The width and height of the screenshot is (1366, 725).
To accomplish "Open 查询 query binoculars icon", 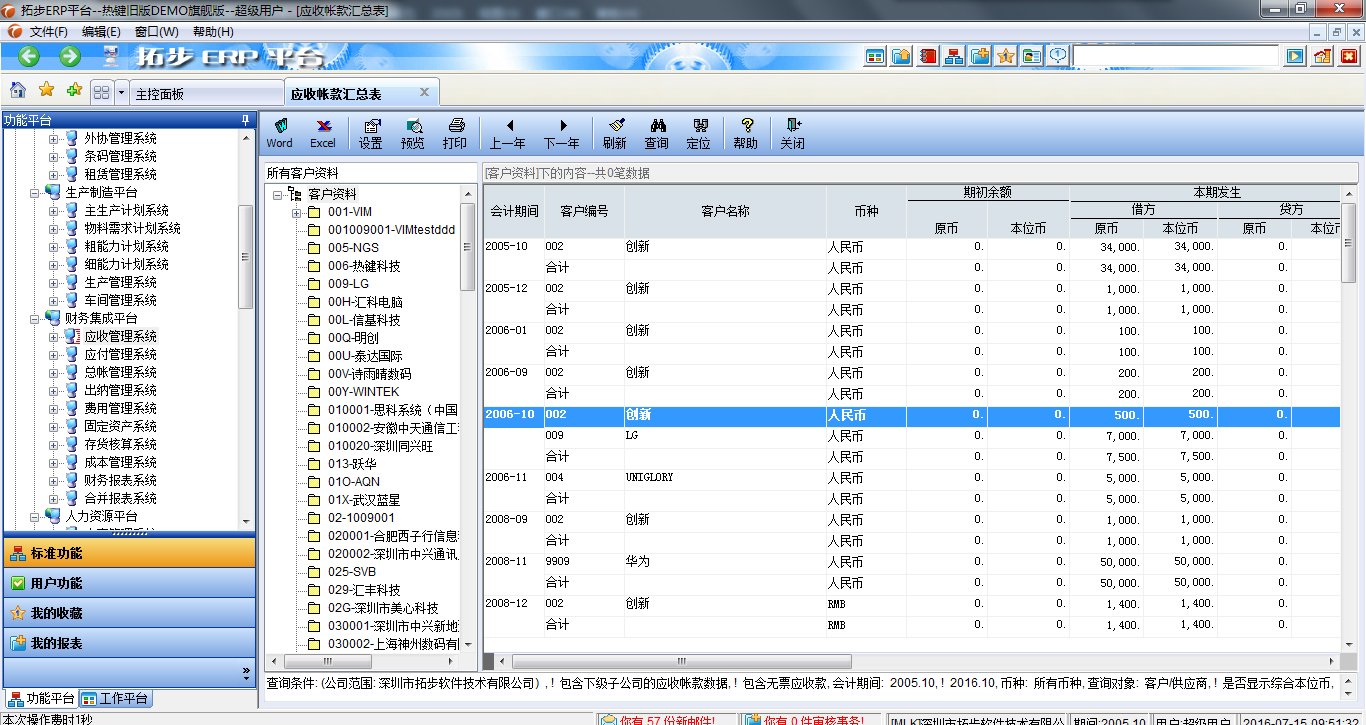I will tap(657, 132).
